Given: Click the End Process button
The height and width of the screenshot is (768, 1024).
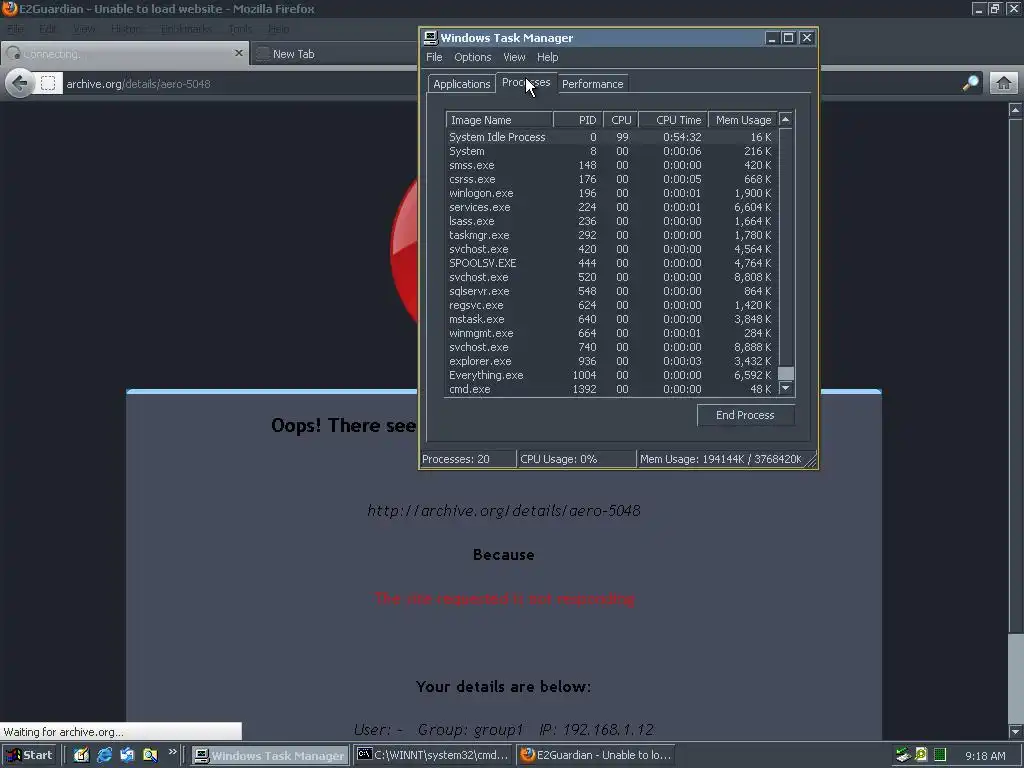Looking at the screenshot, I should [x=745, y=415].
